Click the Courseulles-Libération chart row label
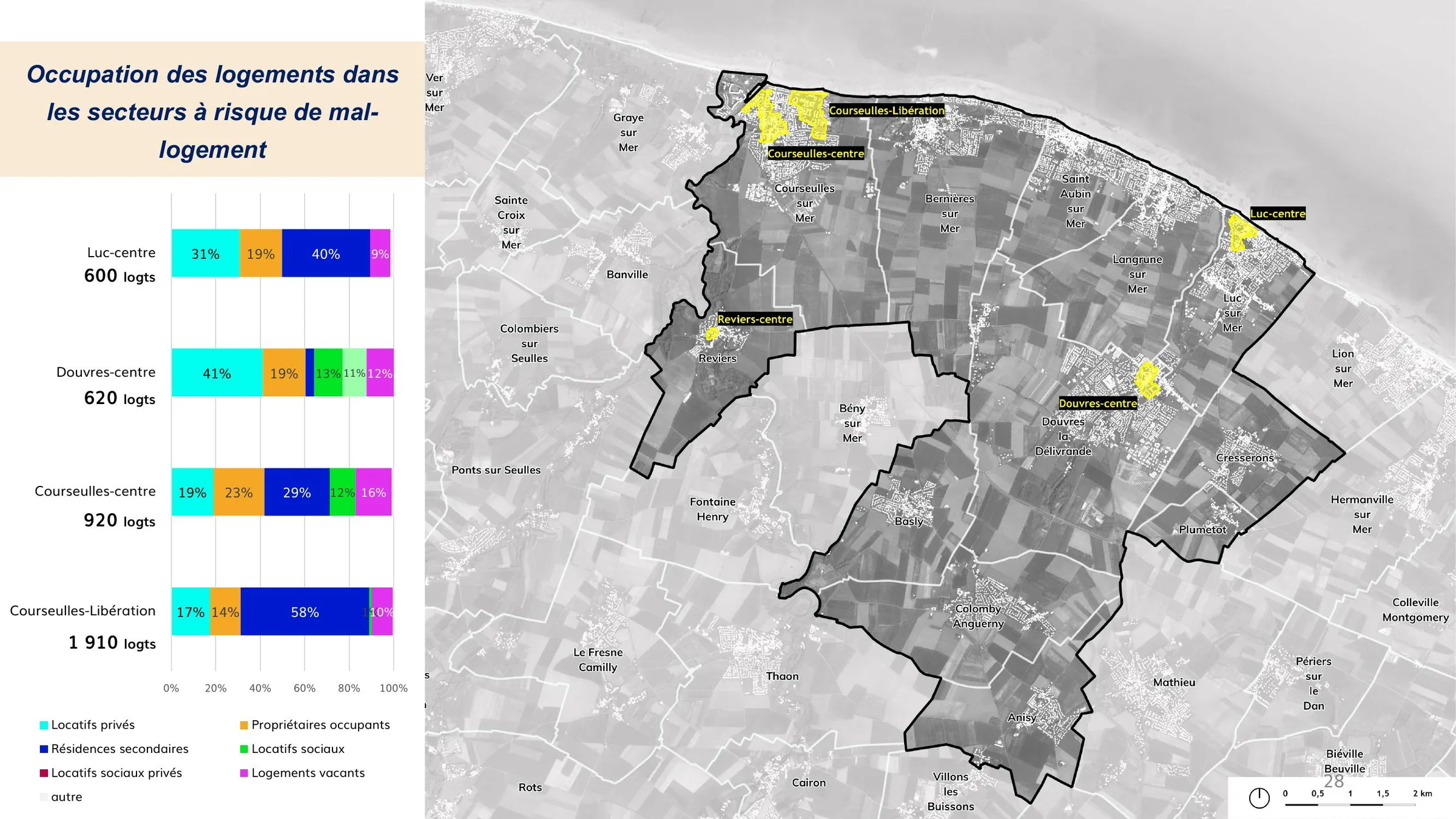Viewport: 1456px width, 819px height. click(x=83, y=610)
